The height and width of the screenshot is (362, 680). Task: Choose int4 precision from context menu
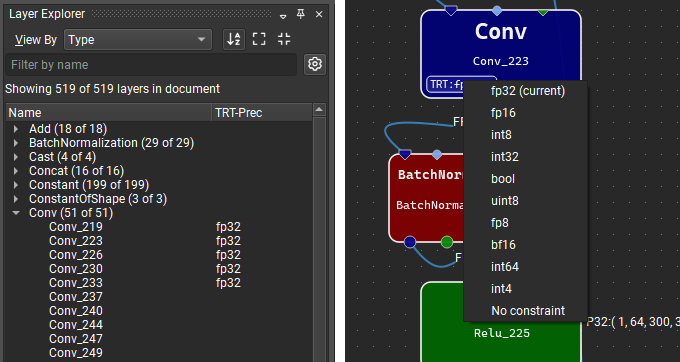[526, 289]
